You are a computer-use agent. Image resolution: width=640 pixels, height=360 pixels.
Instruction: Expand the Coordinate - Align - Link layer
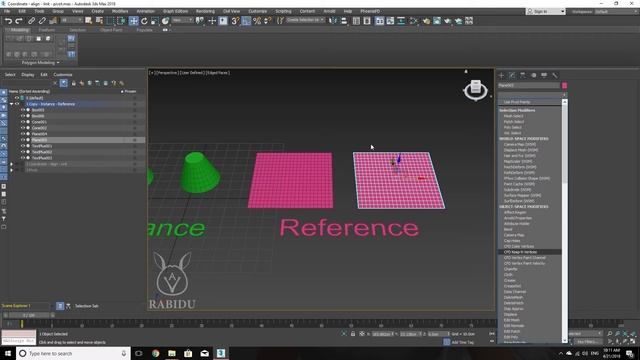(11, 164)
